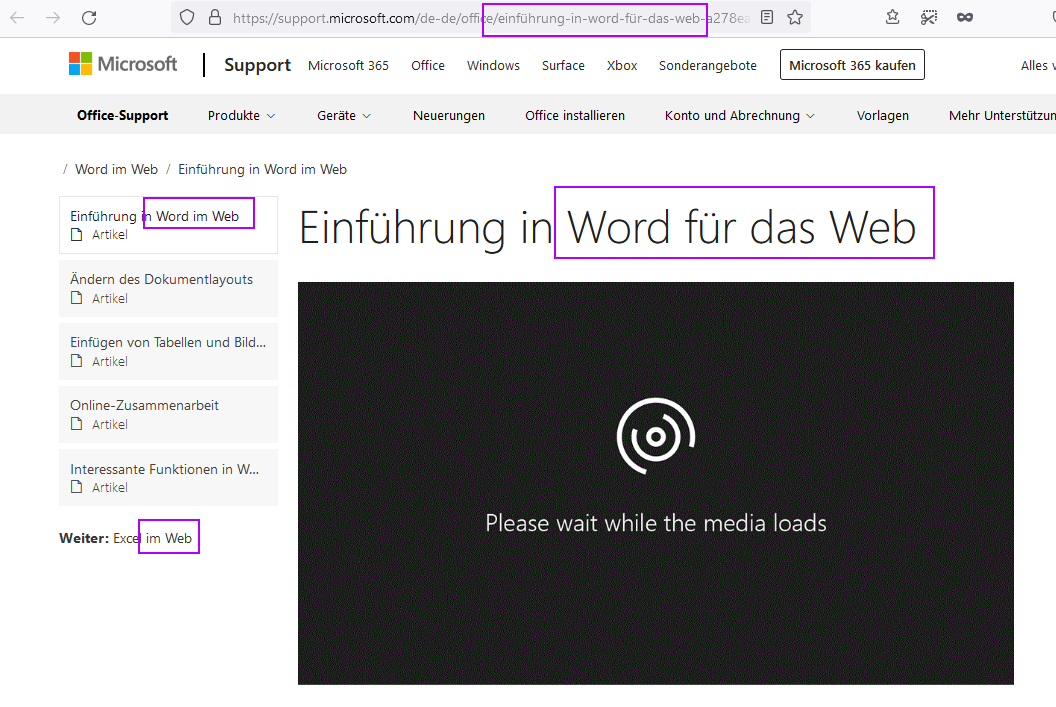The height and width of the screenshot is (707, 1056).
Task: Click the screenshot scissors icon in the toolbar
Action: pos(929,18)
